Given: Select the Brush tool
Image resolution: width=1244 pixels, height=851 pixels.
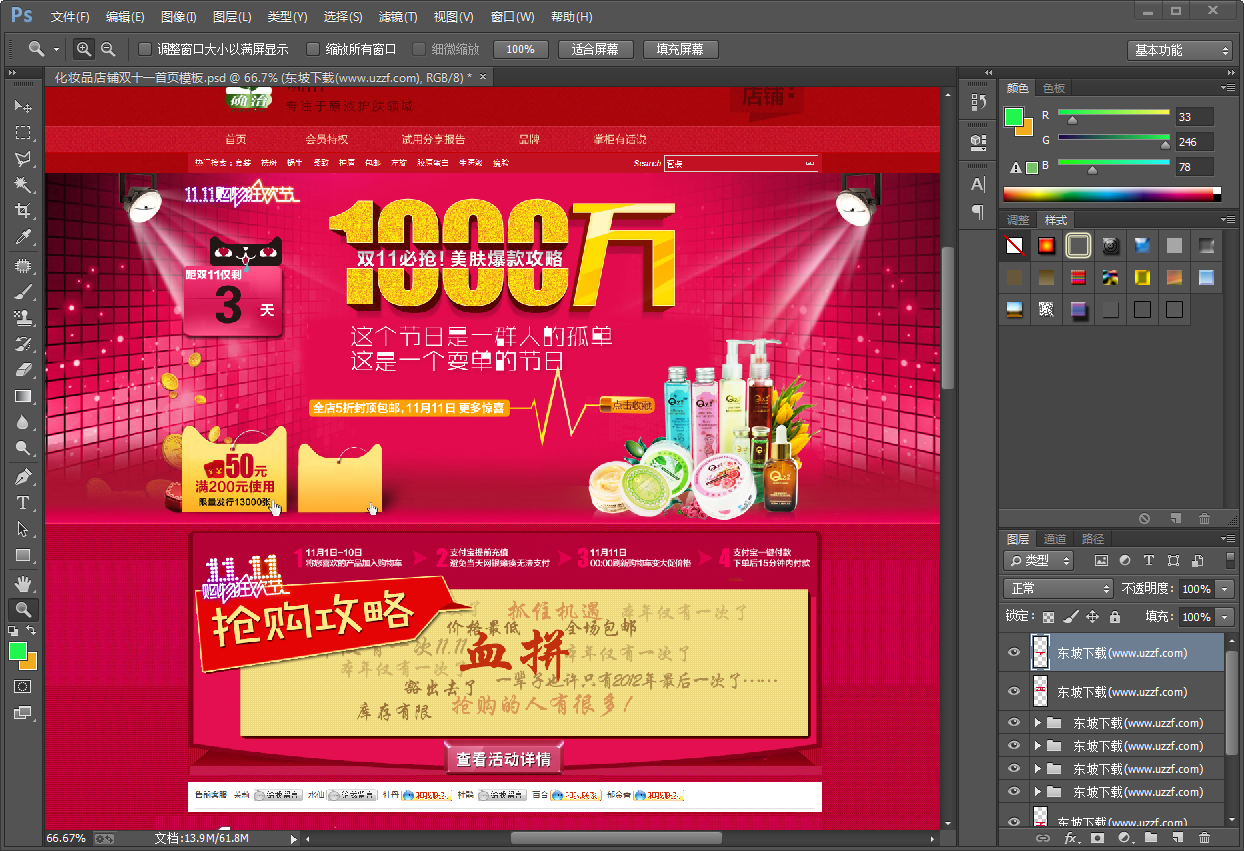Looking at the screenshot, I should 23,292.
